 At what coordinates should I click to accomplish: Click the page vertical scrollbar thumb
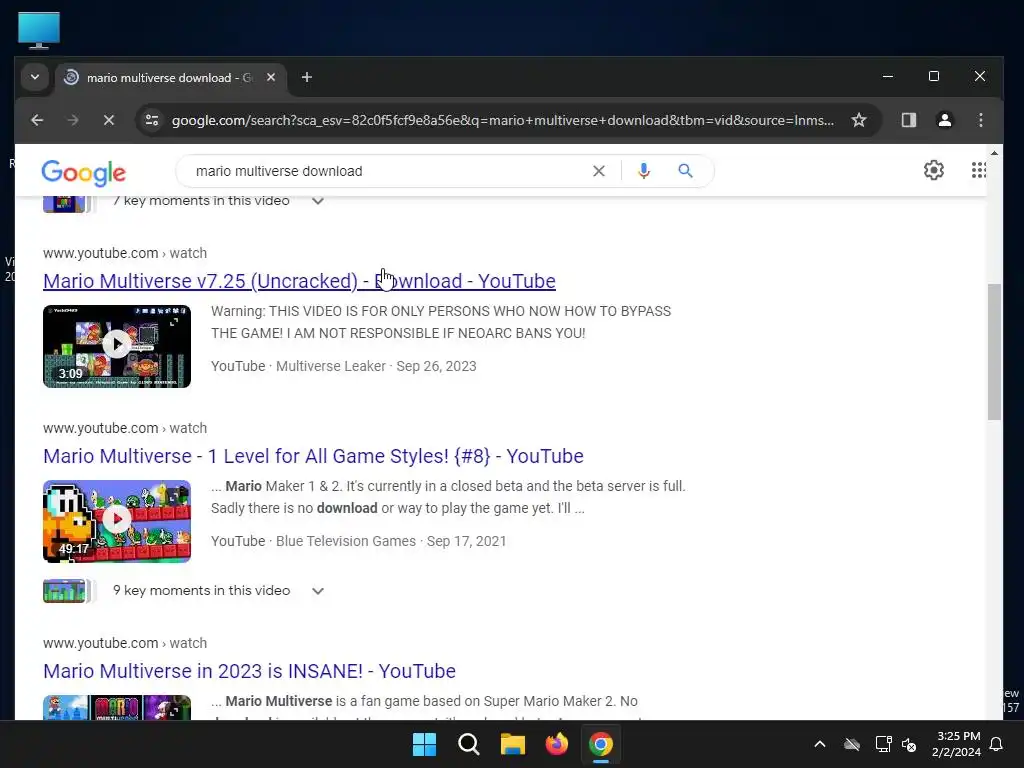[x=994, y=353]
